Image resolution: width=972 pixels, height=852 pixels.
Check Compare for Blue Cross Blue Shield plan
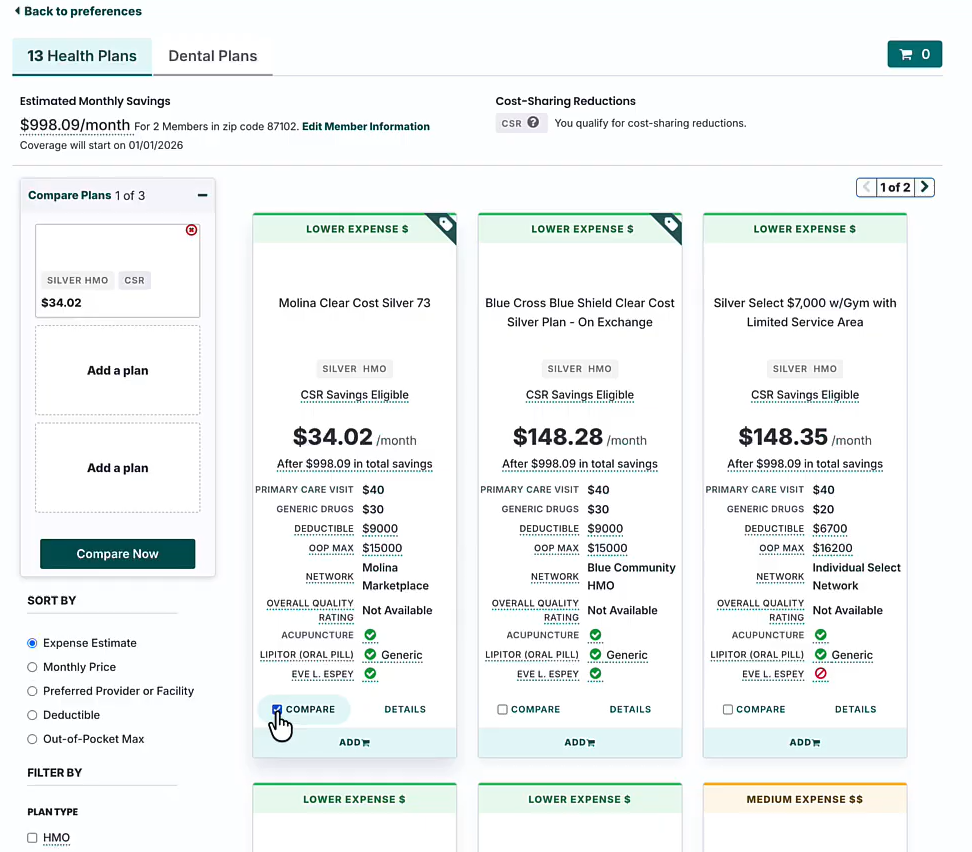click(x=502, y=710)
